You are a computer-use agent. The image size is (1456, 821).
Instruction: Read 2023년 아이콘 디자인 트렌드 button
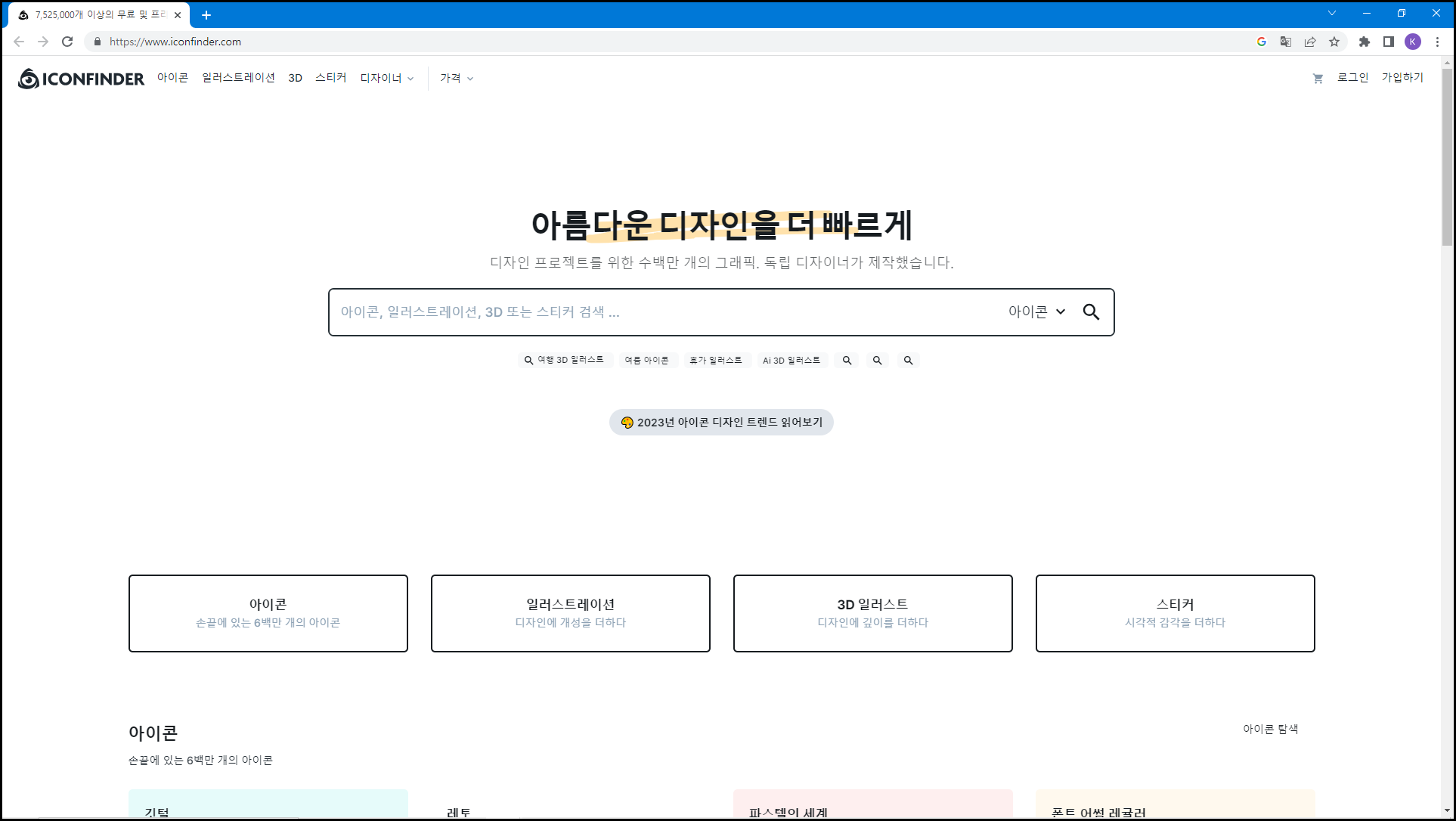[721, 423]
